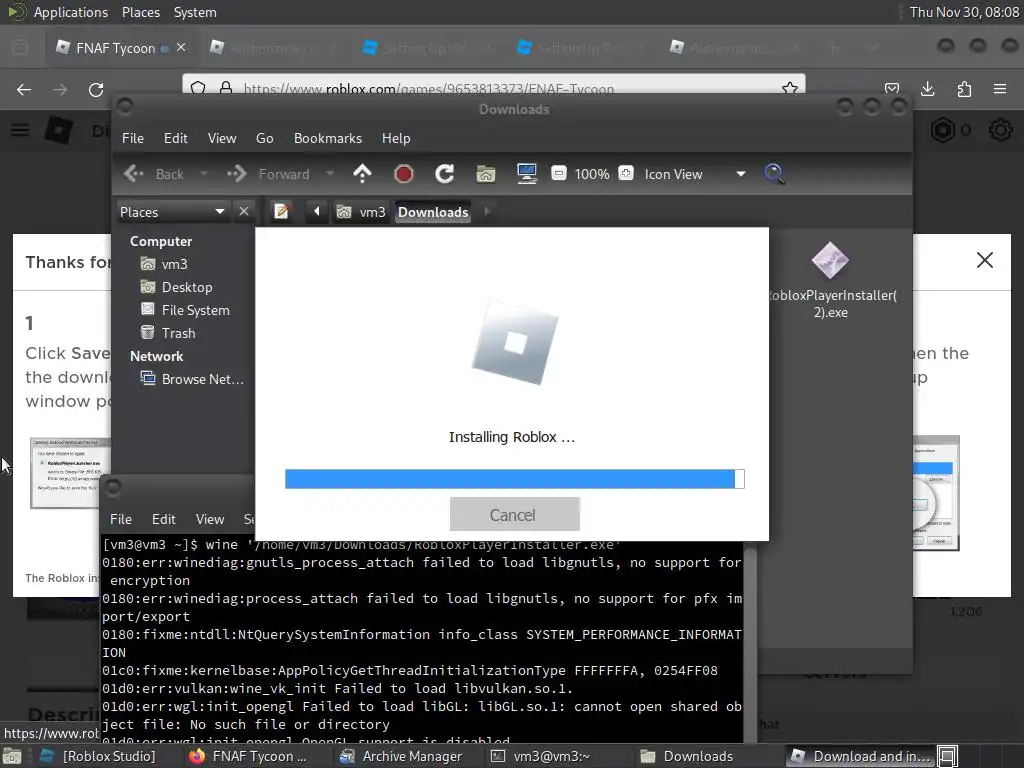Open the Roblox site hamburger menu

click(20, 129)
